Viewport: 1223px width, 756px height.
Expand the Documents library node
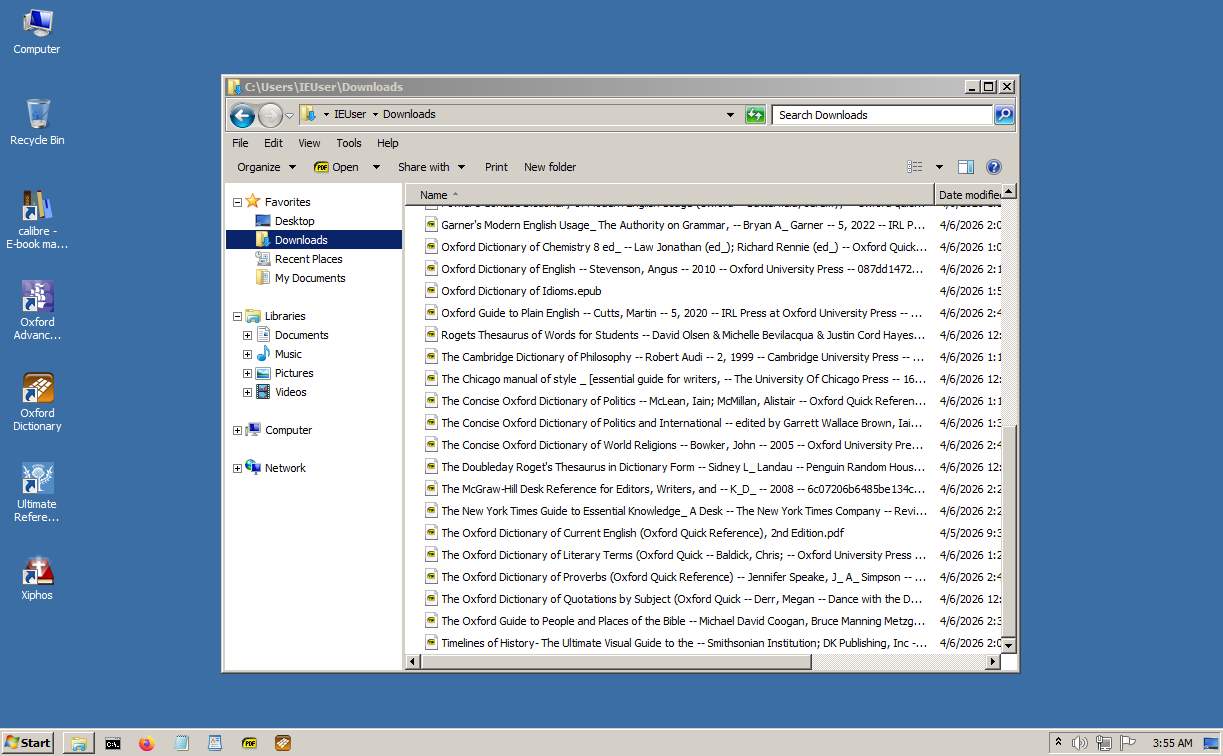pos(247,335)
